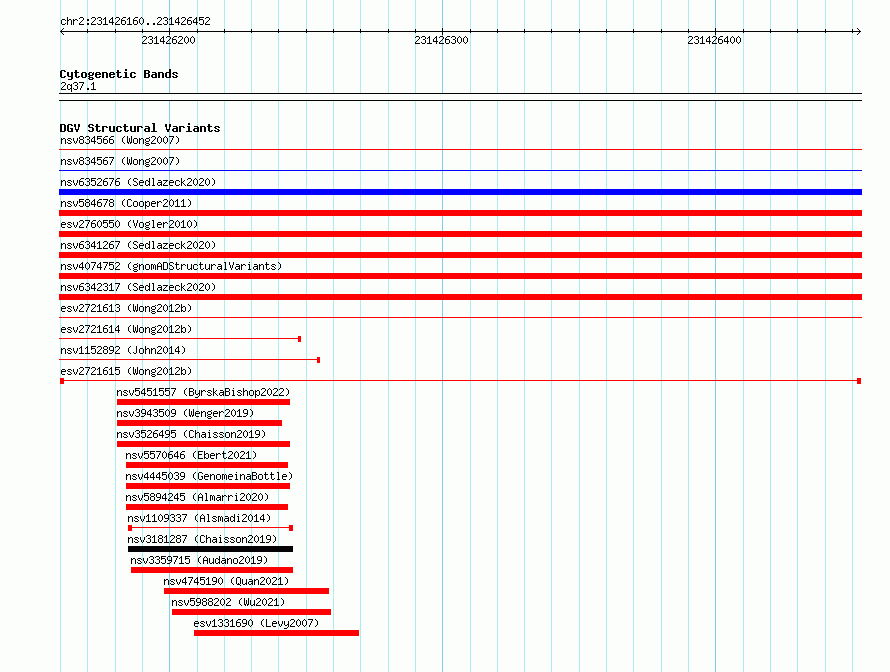Click the red bar under nsv6342317 (Sedlazeck2020)
Screen dimensions: 890x672
(460, 297)
